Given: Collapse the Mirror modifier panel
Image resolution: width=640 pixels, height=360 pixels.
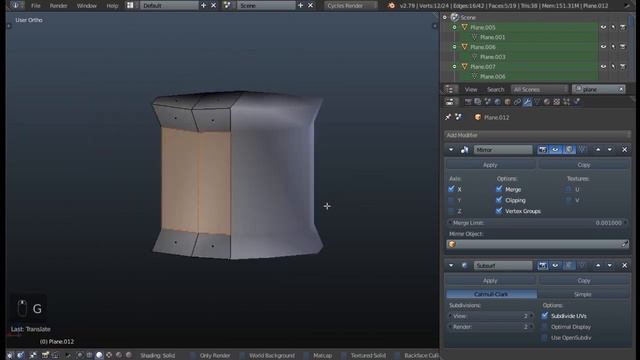Looking at the screenshot, I should [451, 150].
